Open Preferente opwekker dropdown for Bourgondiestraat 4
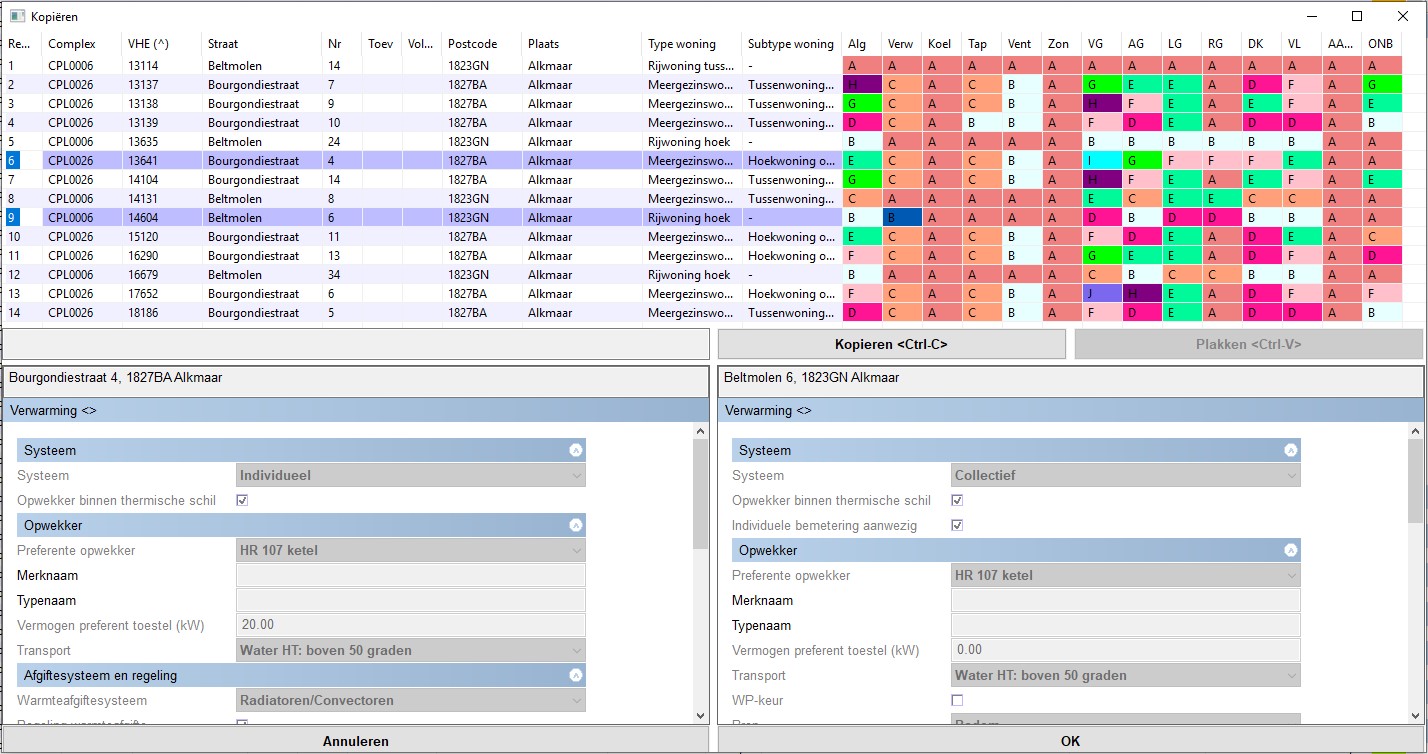This screenshot has width=1428, height=754. tap(411, 550)
